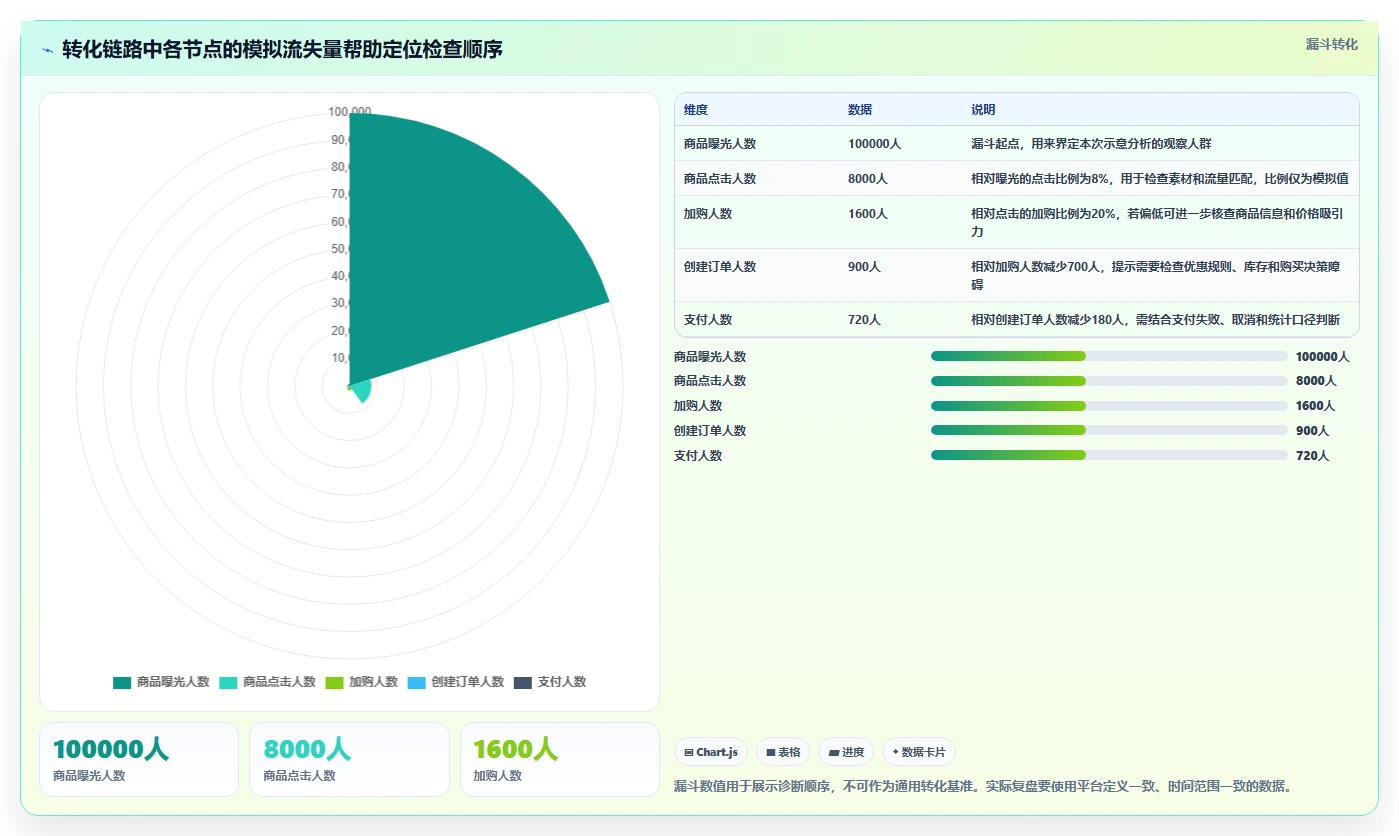The height and width of the screenshot is (836, 1399).
Task: Toggle the 商品点击人数 legend color swatch
Action: pos(228,682)
